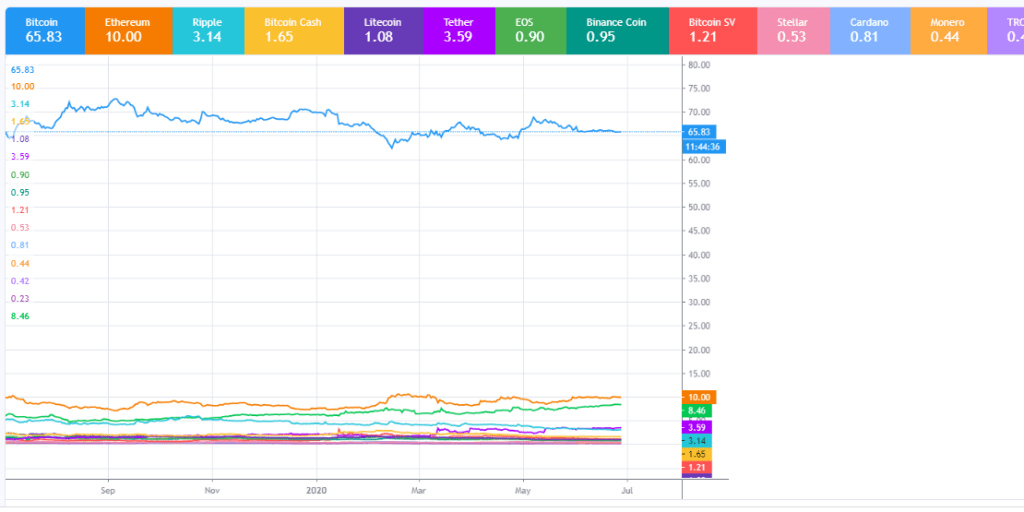
Task: Click the Nov label on time axis
Action: click(212, 488)
